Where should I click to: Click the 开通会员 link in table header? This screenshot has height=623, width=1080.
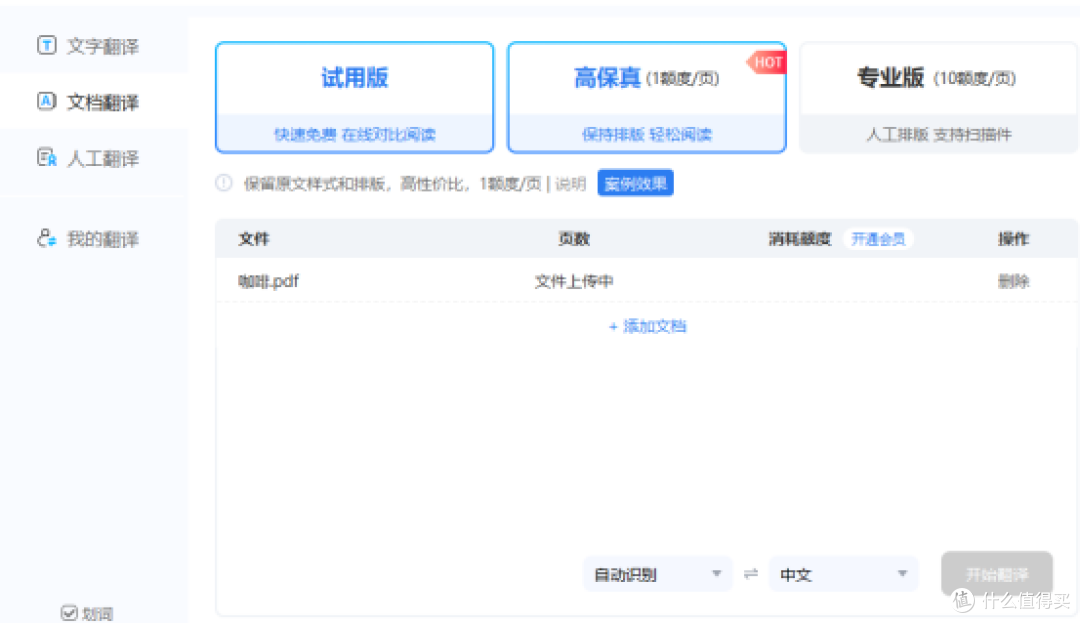878,239
